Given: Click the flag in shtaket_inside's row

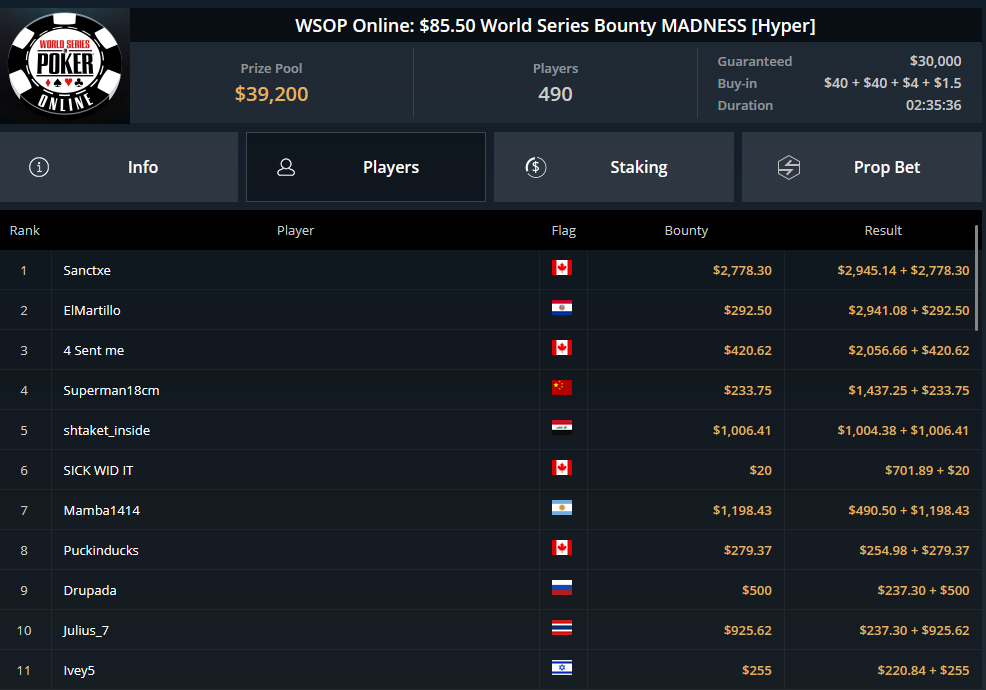Looking at the screenshot, I should pos(562,428).
